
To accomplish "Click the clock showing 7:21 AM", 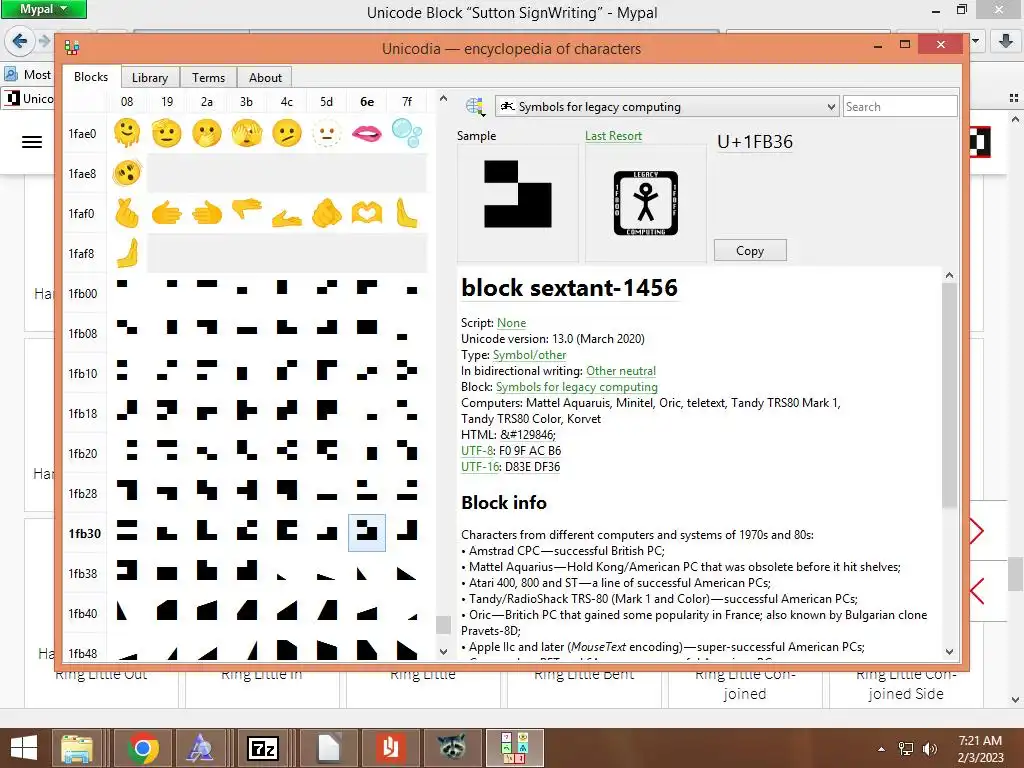I will (x=980, y=741).
